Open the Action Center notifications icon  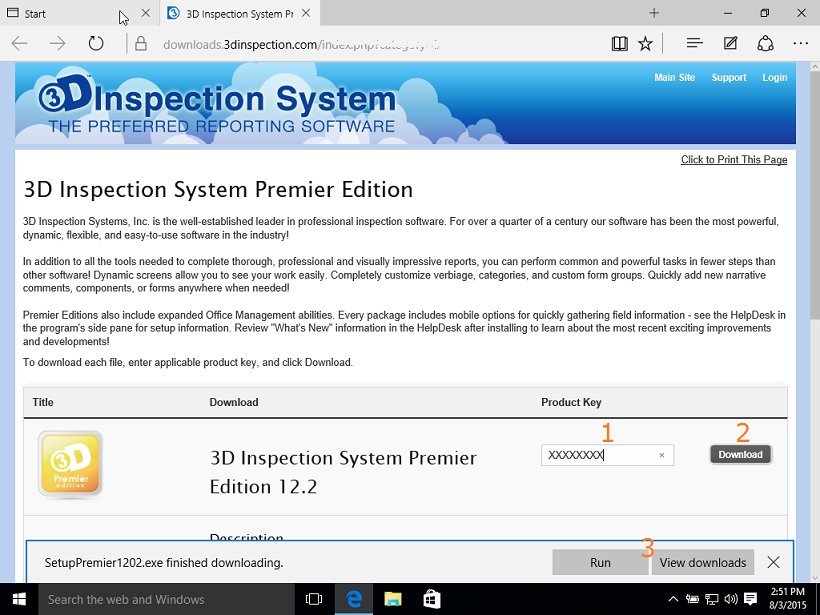(x=751, y=599)
